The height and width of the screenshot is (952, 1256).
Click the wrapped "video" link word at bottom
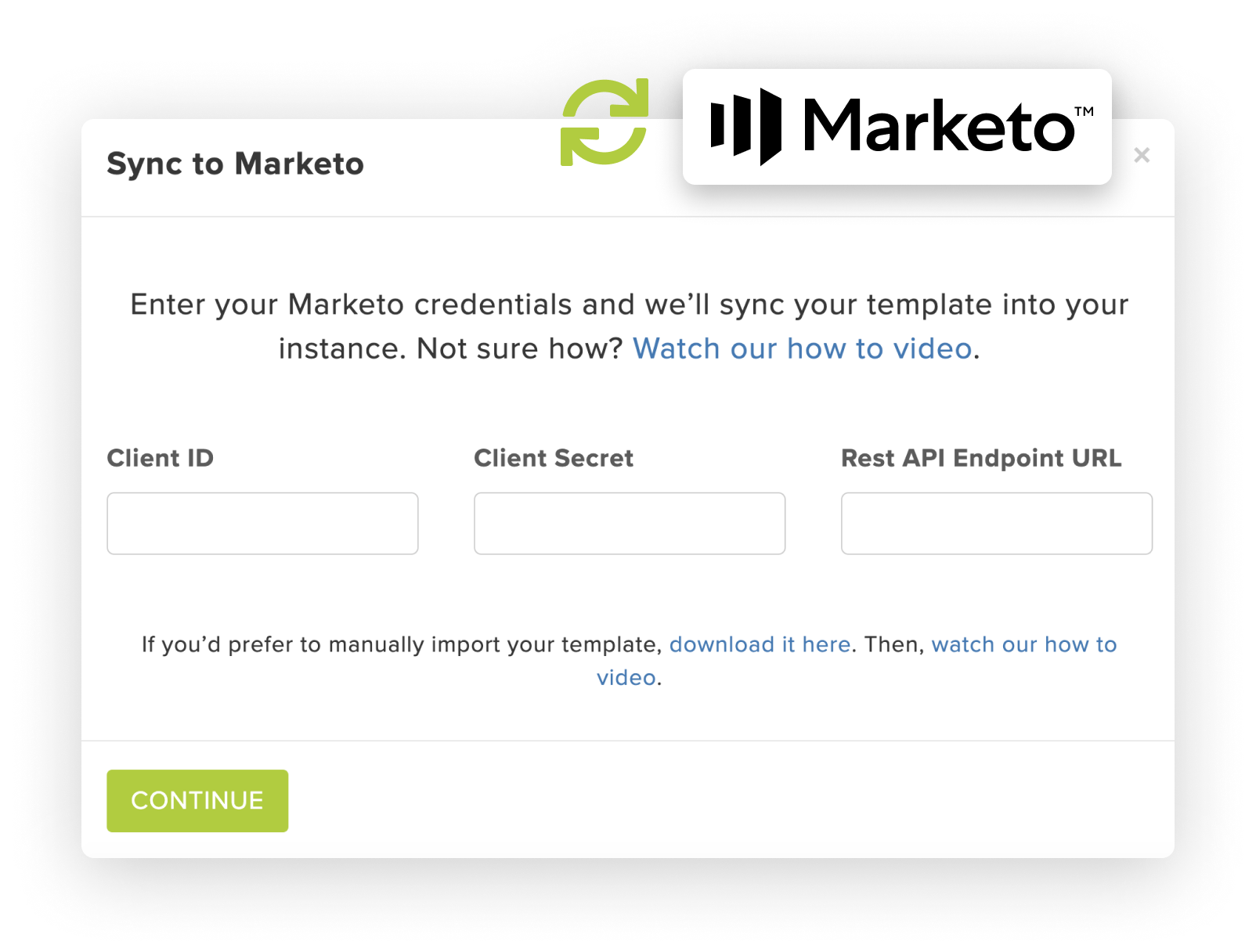pyautogui.click(x=626, y=677)
